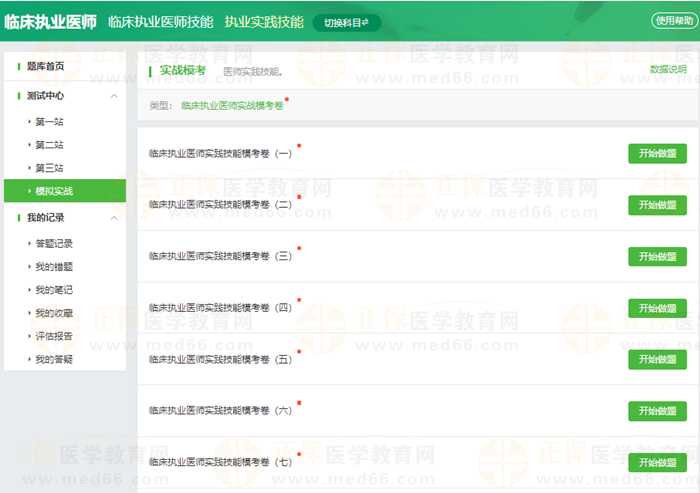Click 切换科目 switch subject button
The height and width of the screenshot is (493, 700).
pyautogui.click(x=346, y=22)
